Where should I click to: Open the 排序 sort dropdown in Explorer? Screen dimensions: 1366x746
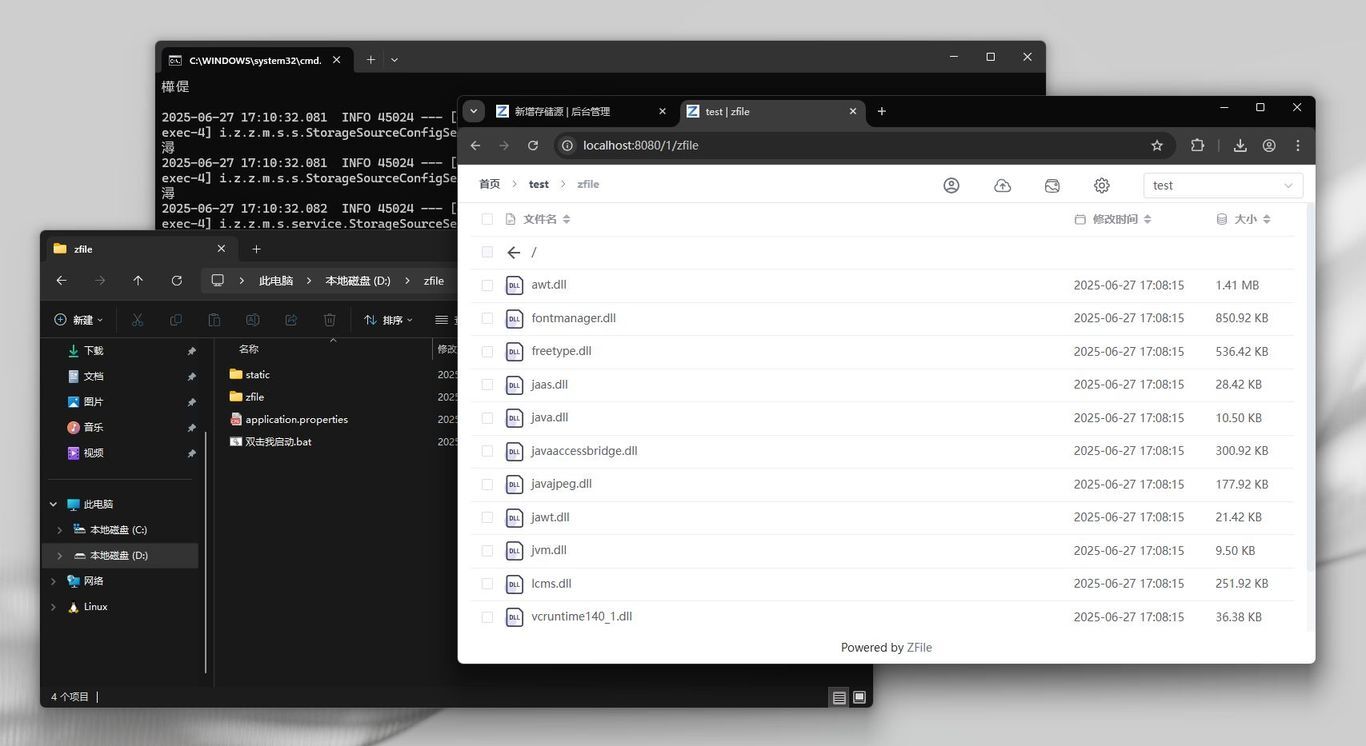(x=388, y=320)
